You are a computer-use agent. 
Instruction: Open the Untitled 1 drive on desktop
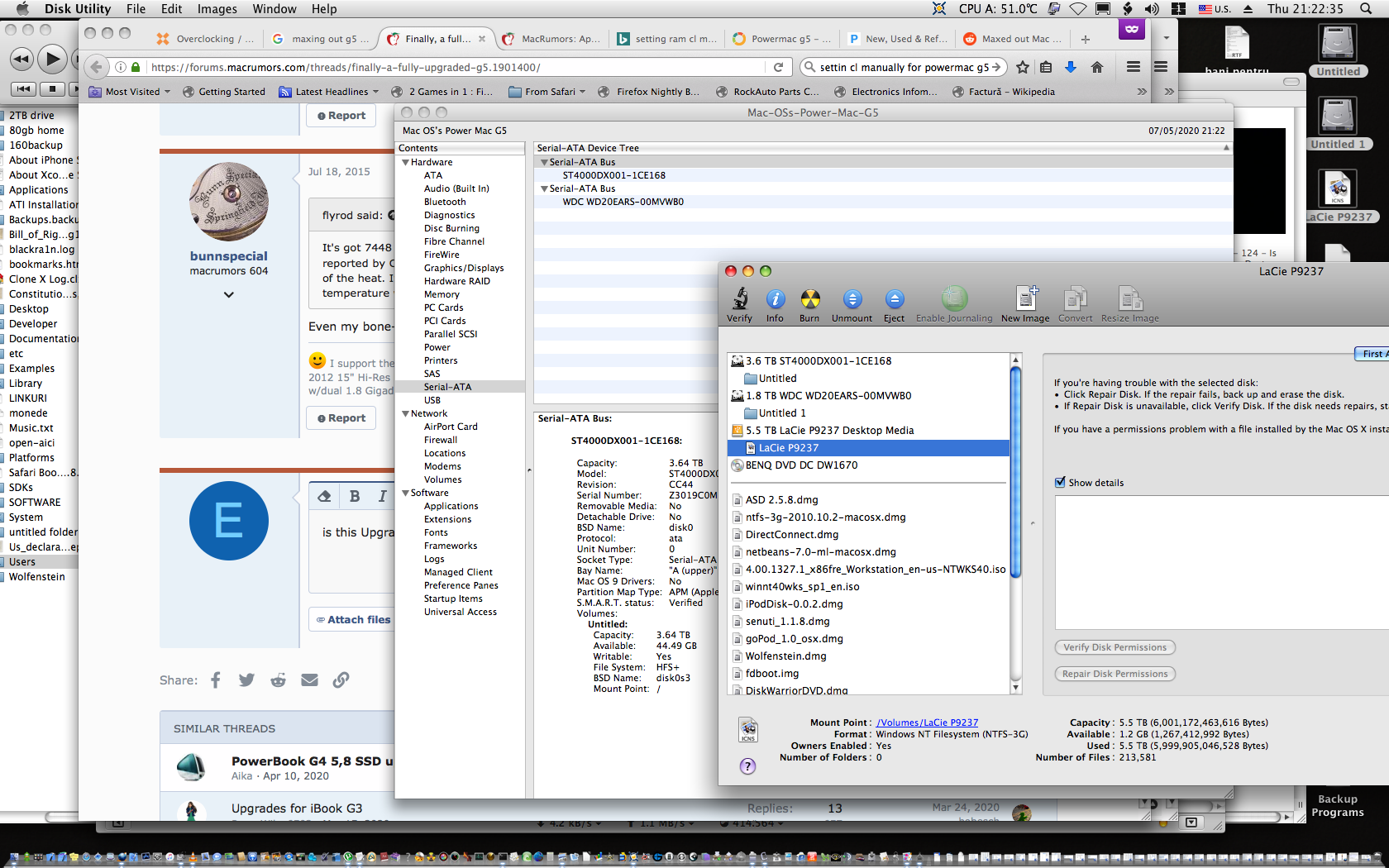coord(1337,124)
